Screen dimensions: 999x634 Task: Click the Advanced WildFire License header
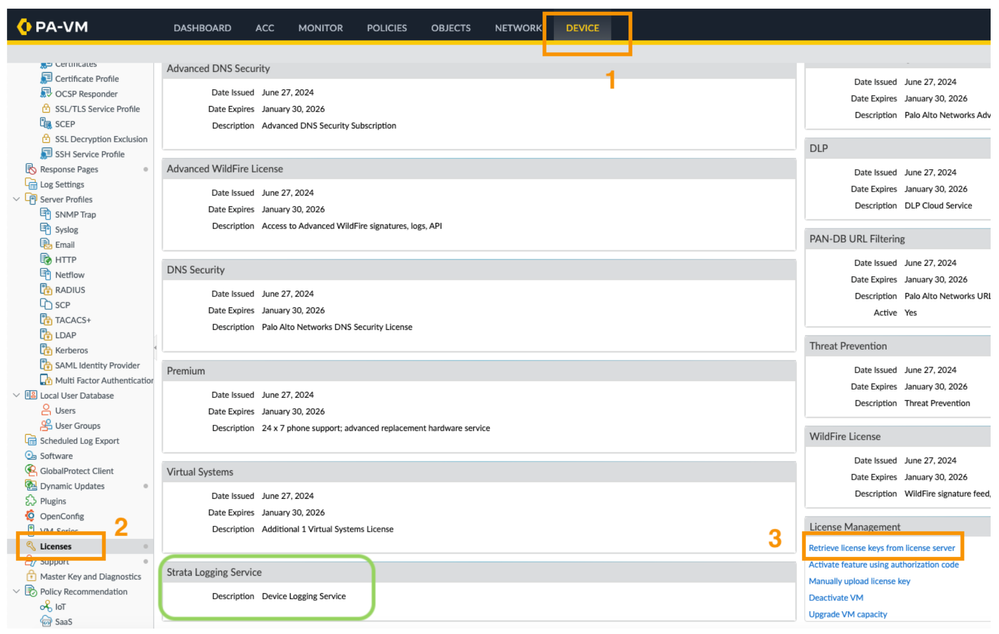[479, 169]
